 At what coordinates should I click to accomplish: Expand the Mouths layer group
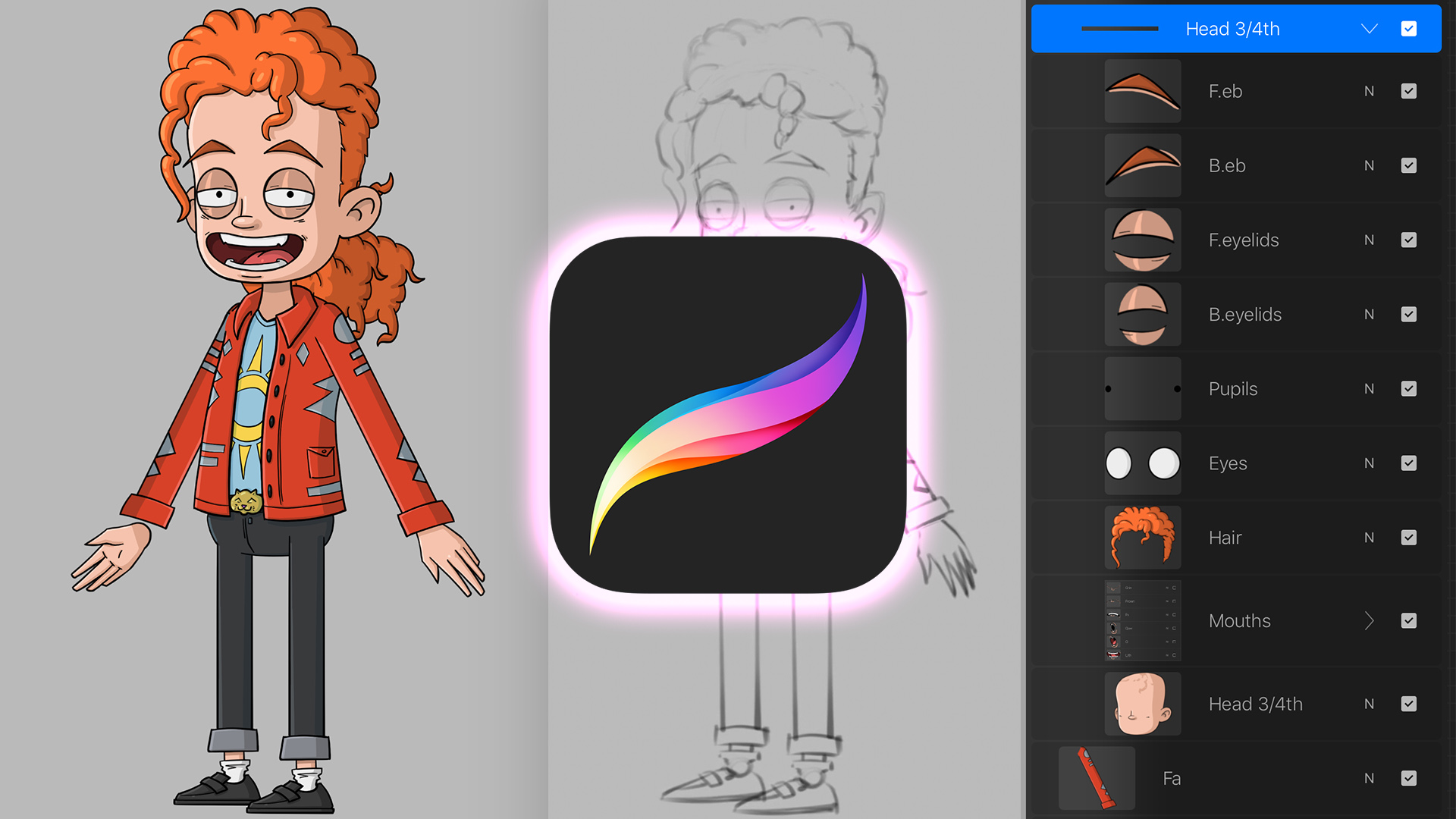click(x=1370, y=622)
